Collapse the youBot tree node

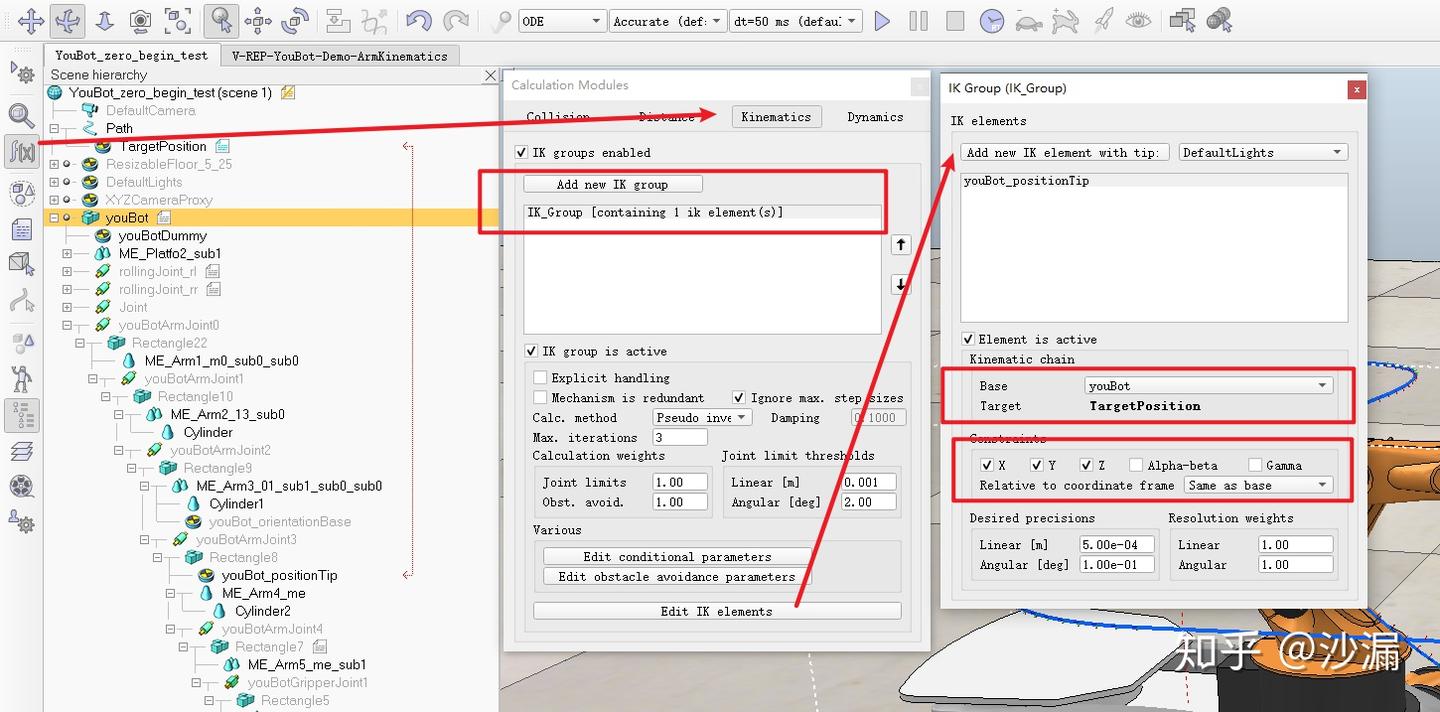click(54, 218)
